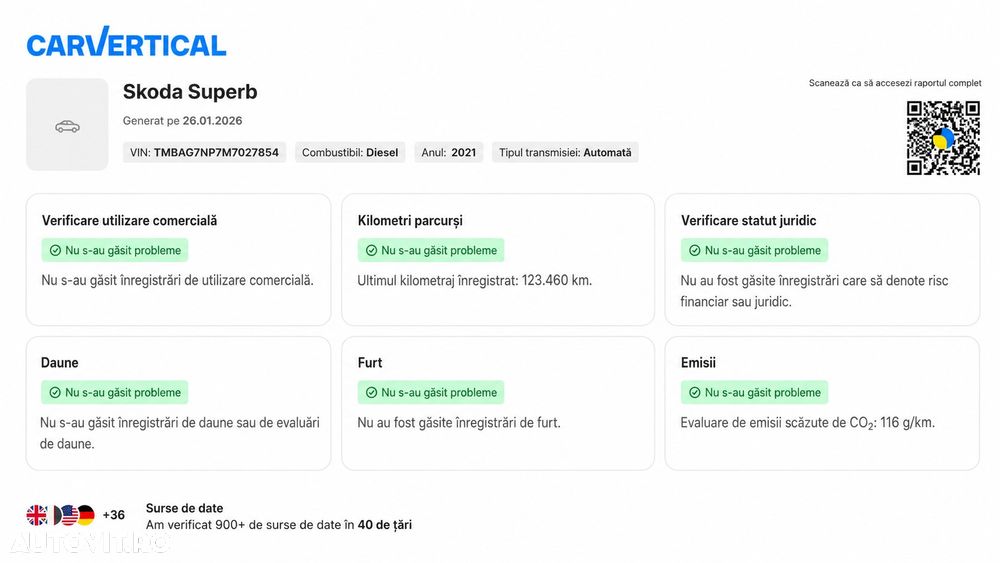Open the Verificare statut juridic card
This screenshot has width=1000, height=563.
(x=822, y=260)
